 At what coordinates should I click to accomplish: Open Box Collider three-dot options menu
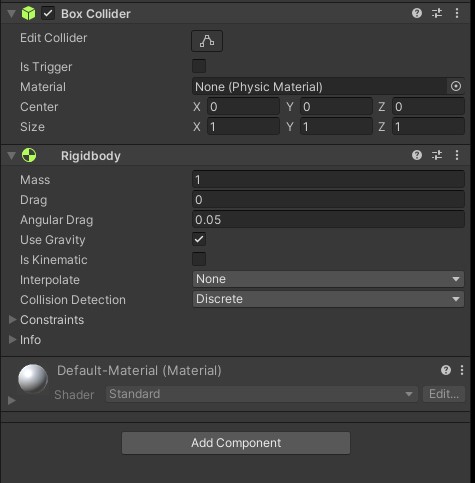tap(457, 13)
